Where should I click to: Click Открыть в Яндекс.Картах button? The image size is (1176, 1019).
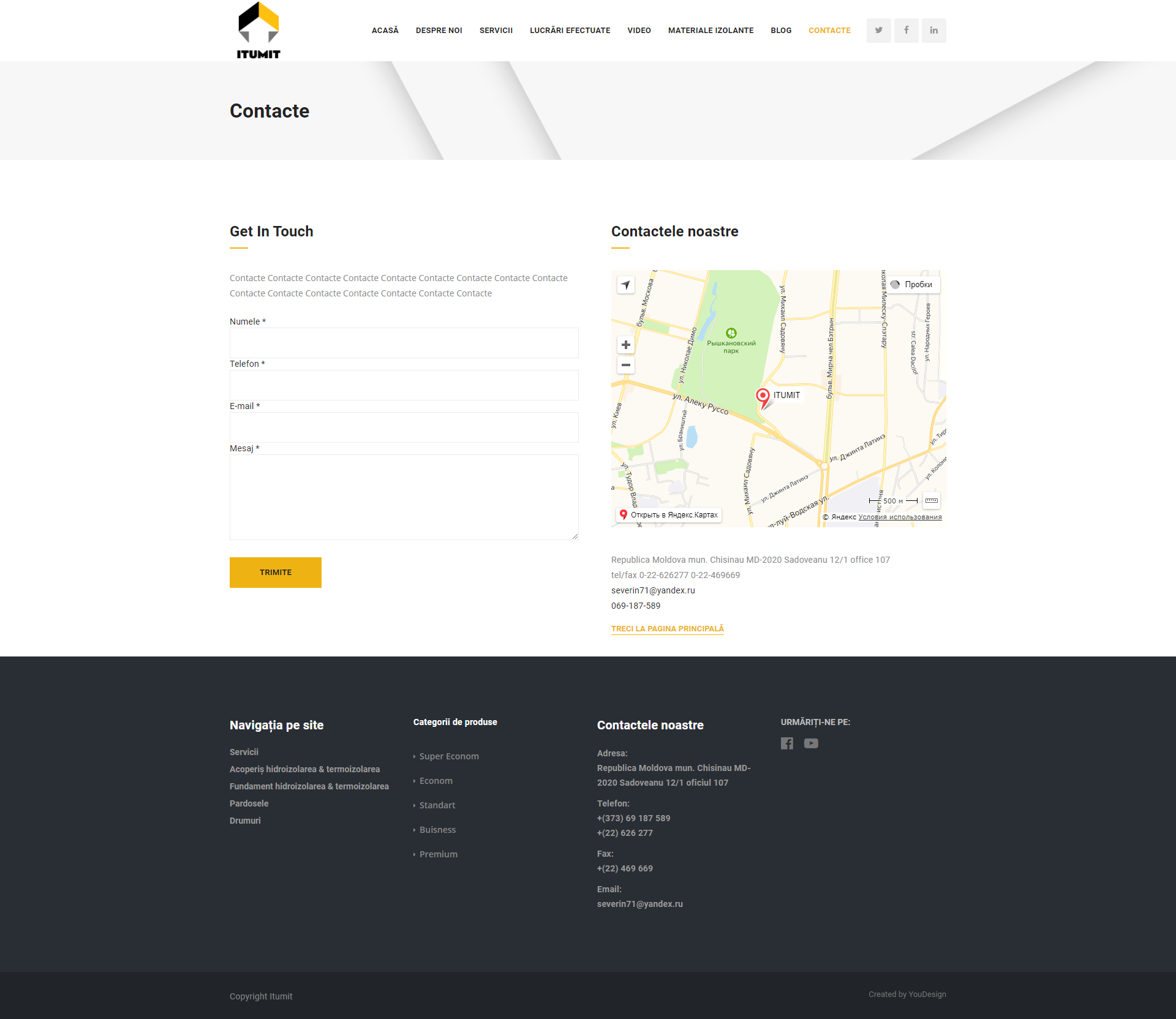[x=668, y=515]
